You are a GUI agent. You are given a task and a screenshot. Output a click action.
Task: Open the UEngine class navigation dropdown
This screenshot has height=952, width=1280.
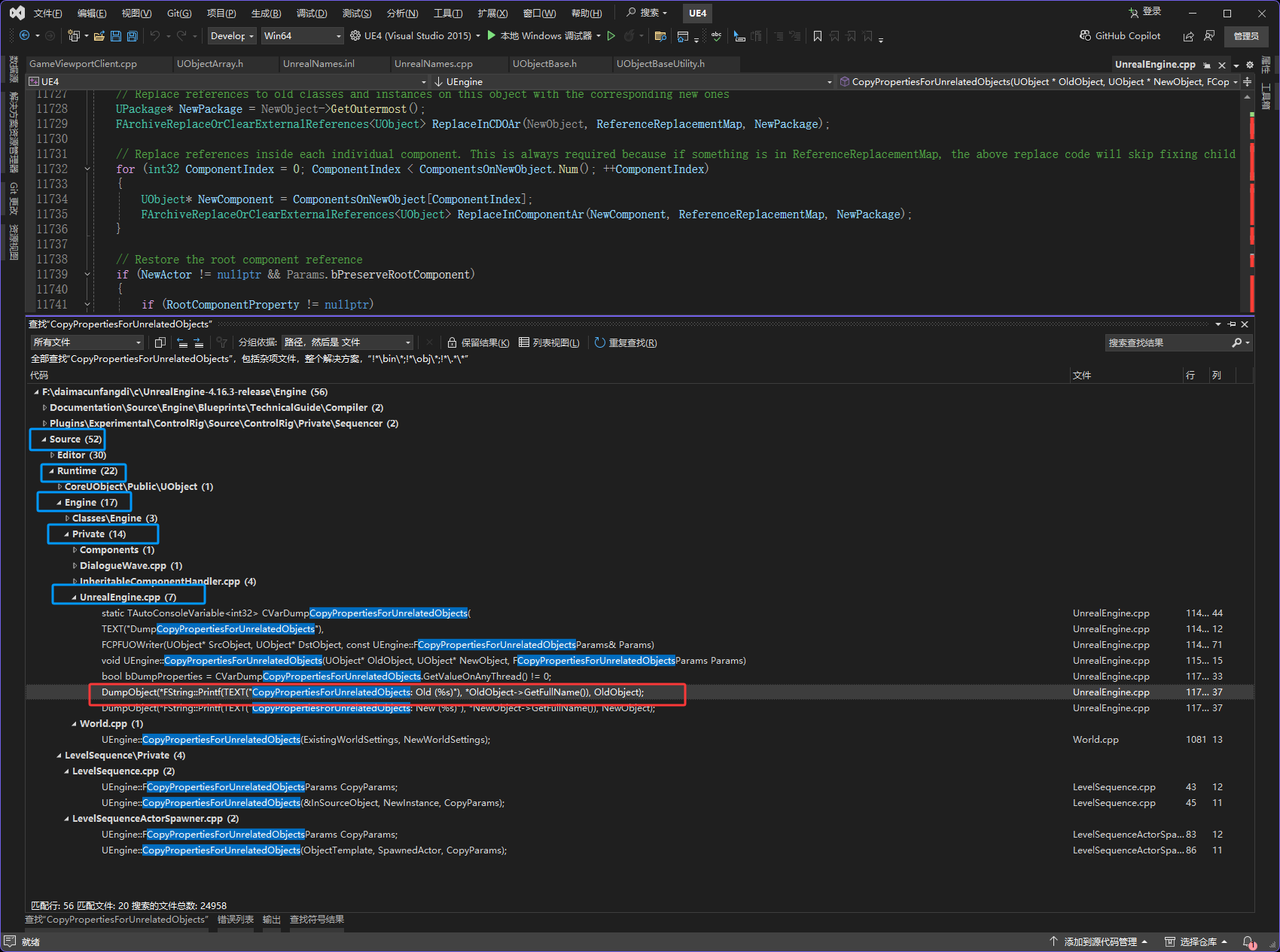[633, 81]
